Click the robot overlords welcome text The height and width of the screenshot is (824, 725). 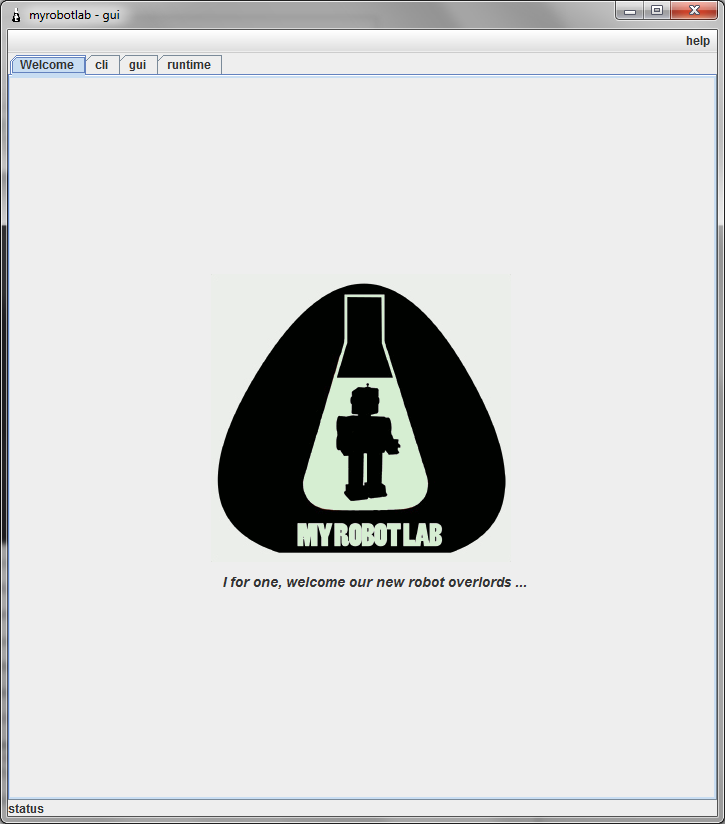click(375, 582)
